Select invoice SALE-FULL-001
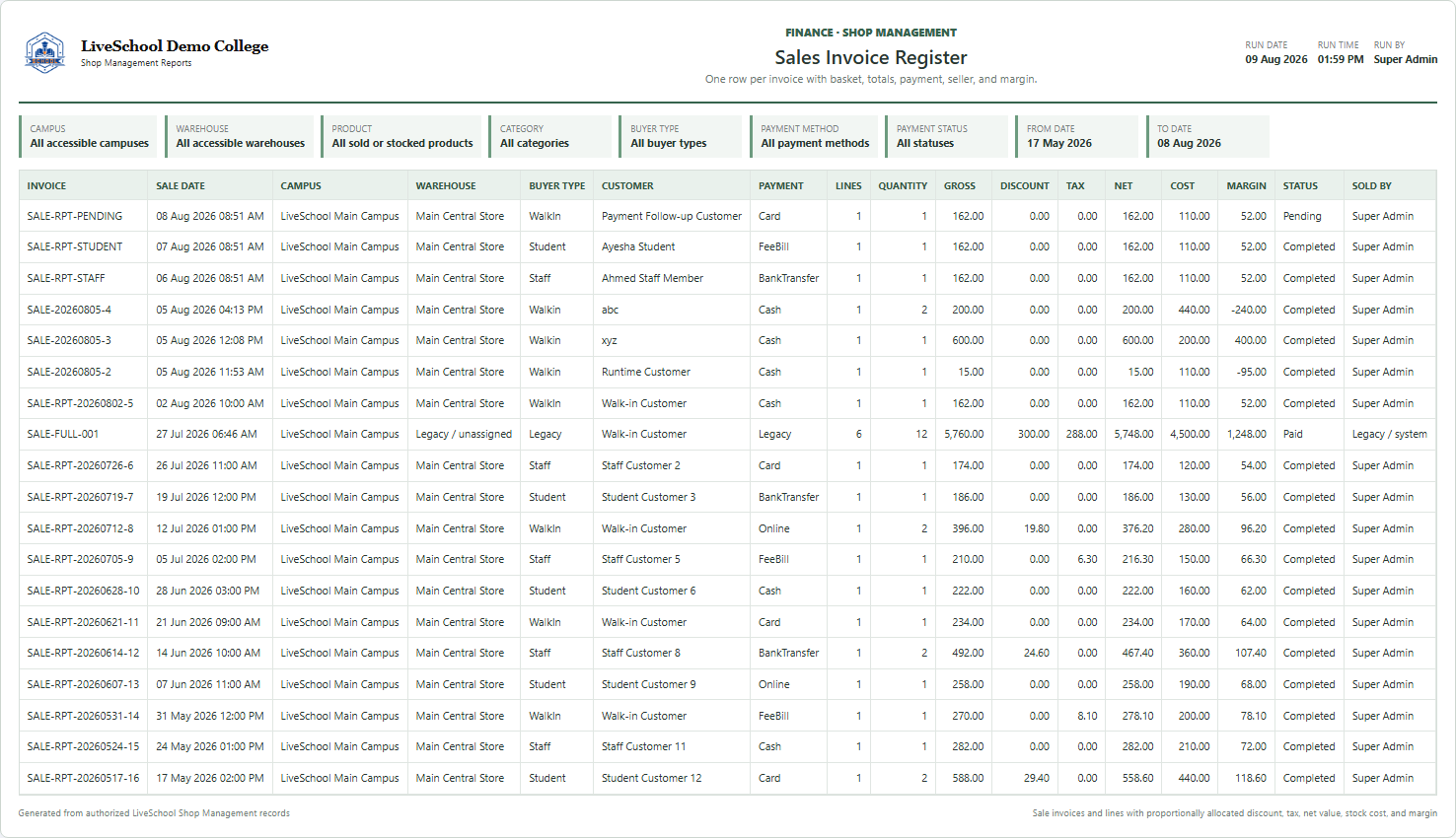The width and height of the screenshot is (1456, 838). (63, 434)
